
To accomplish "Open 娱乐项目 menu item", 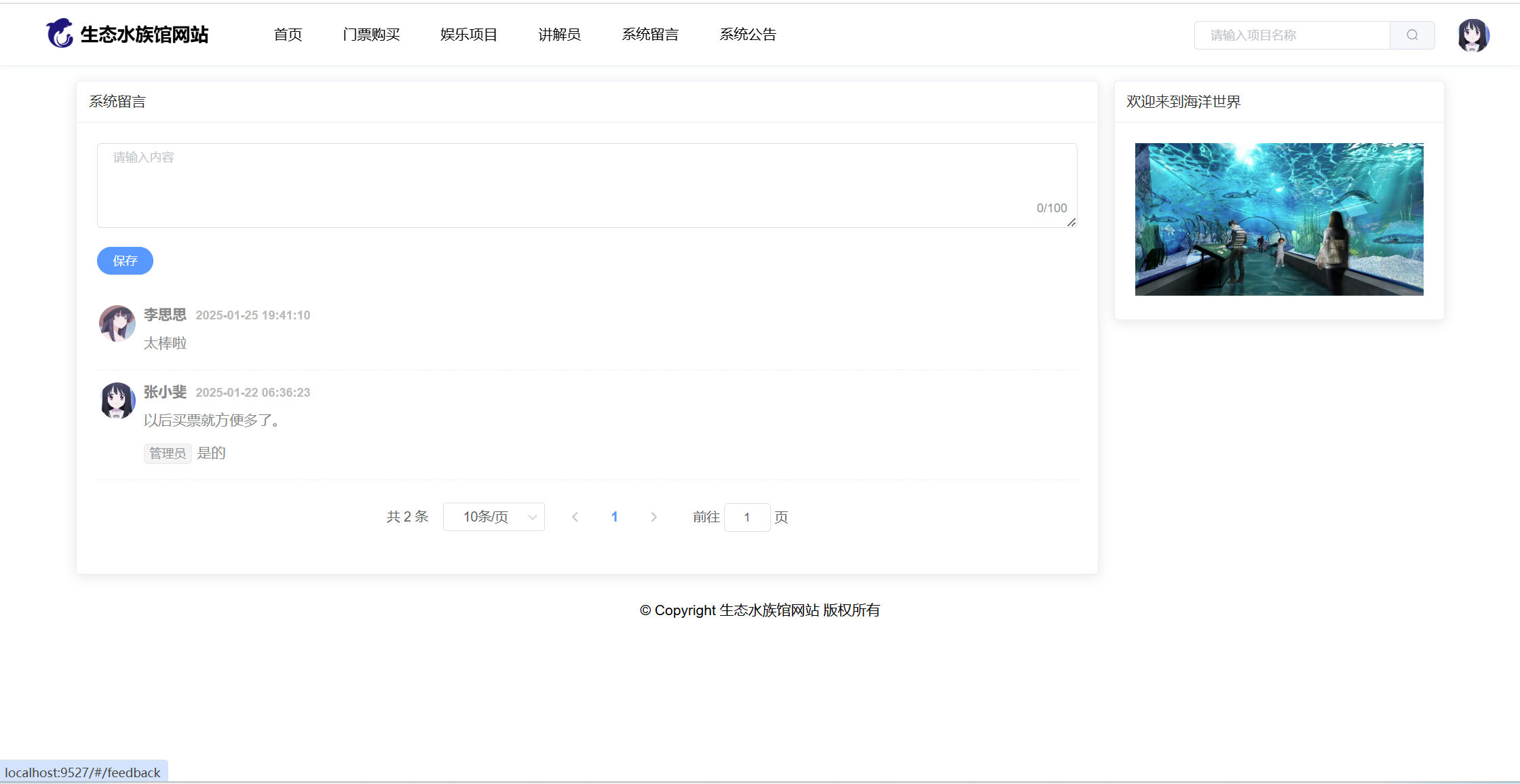I will (469, 35).
